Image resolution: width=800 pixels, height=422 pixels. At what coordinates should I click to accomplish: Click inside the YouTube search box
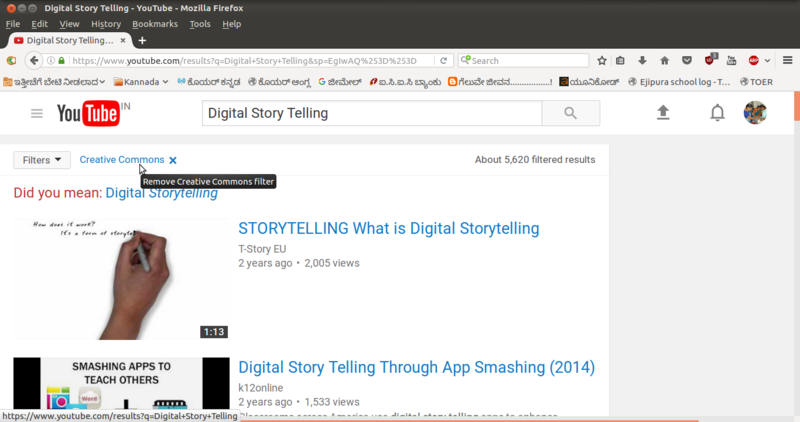372,113
